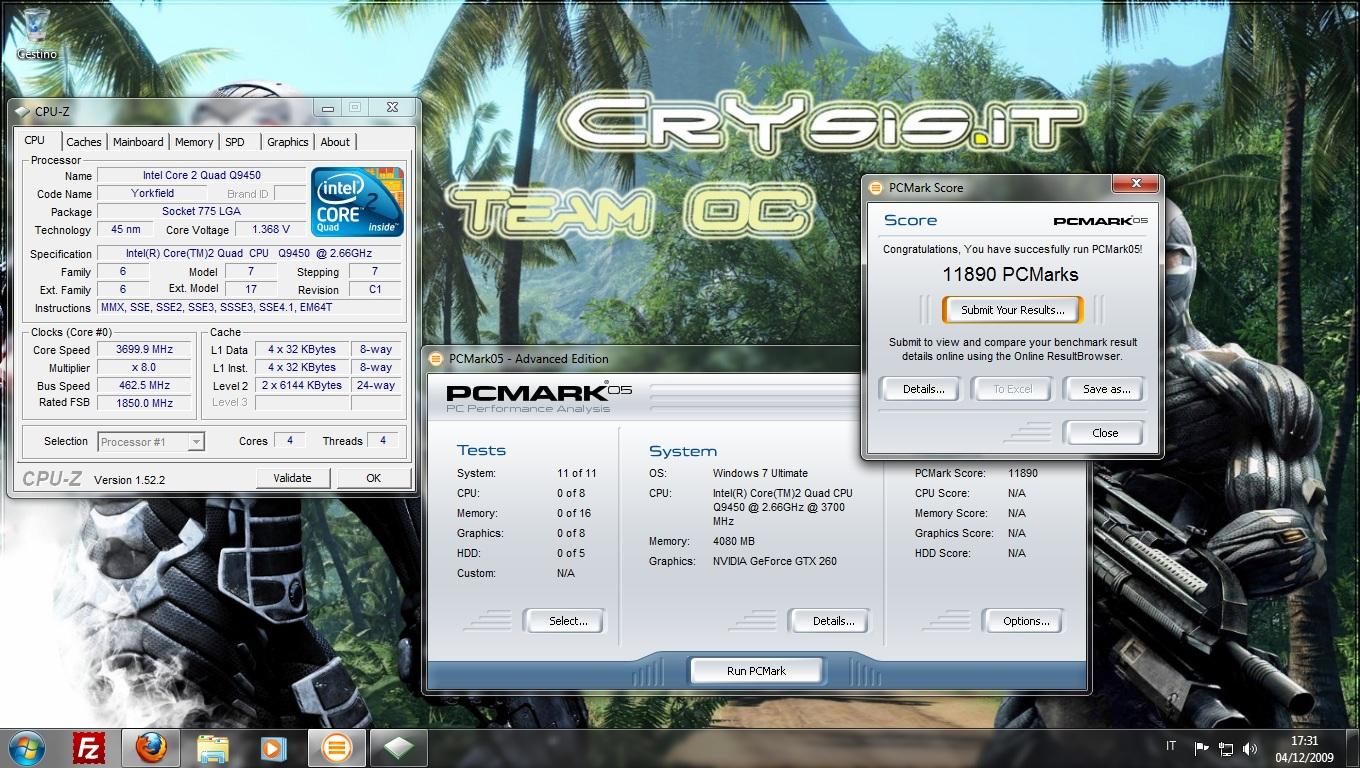Click the NVIDIA GeForce GTX 260 text
The width and height of the screenshot is (1360, 768).
point(775,561)
